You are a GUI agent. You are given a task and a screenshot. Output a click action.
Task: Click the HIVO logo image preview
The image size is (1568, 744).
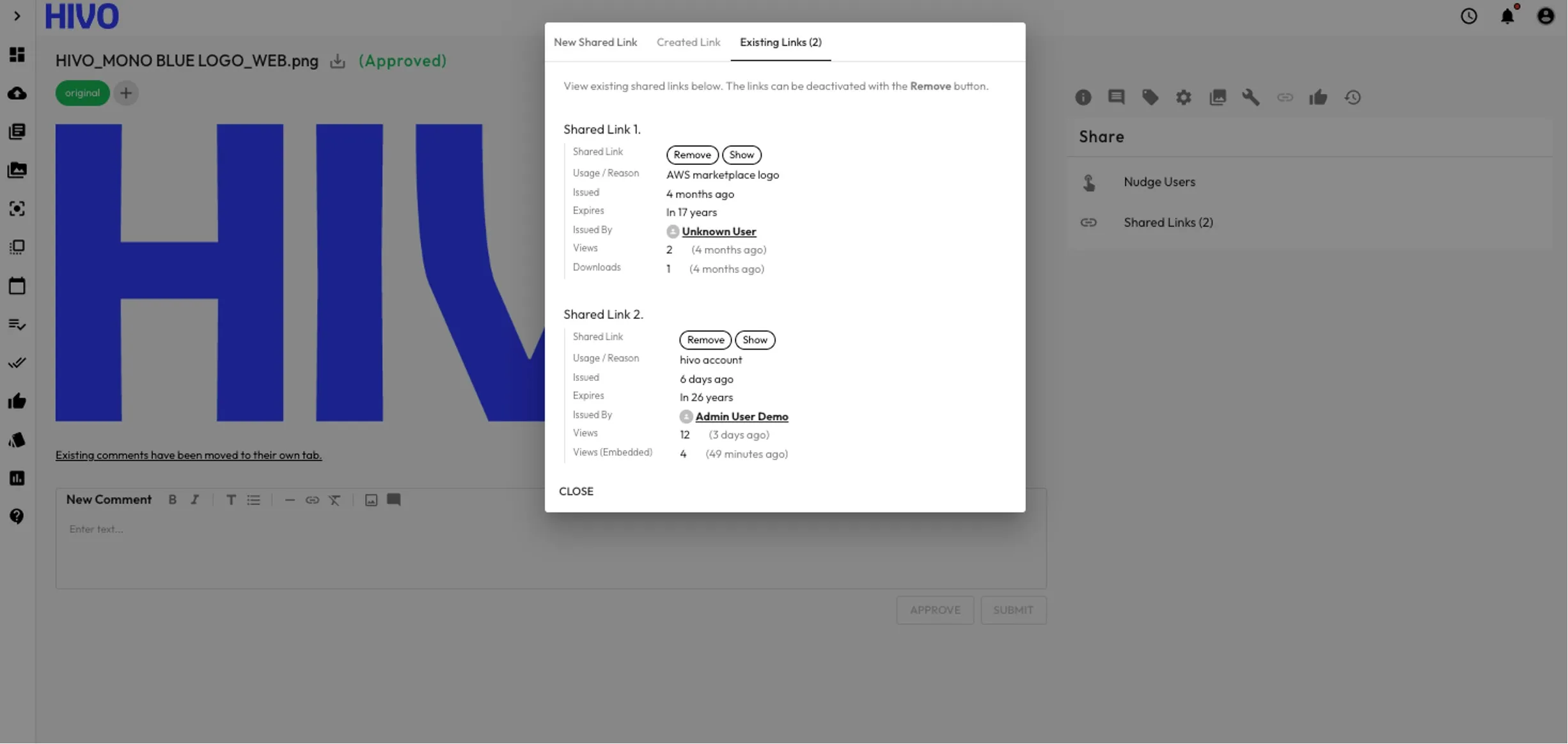(300, 273)
